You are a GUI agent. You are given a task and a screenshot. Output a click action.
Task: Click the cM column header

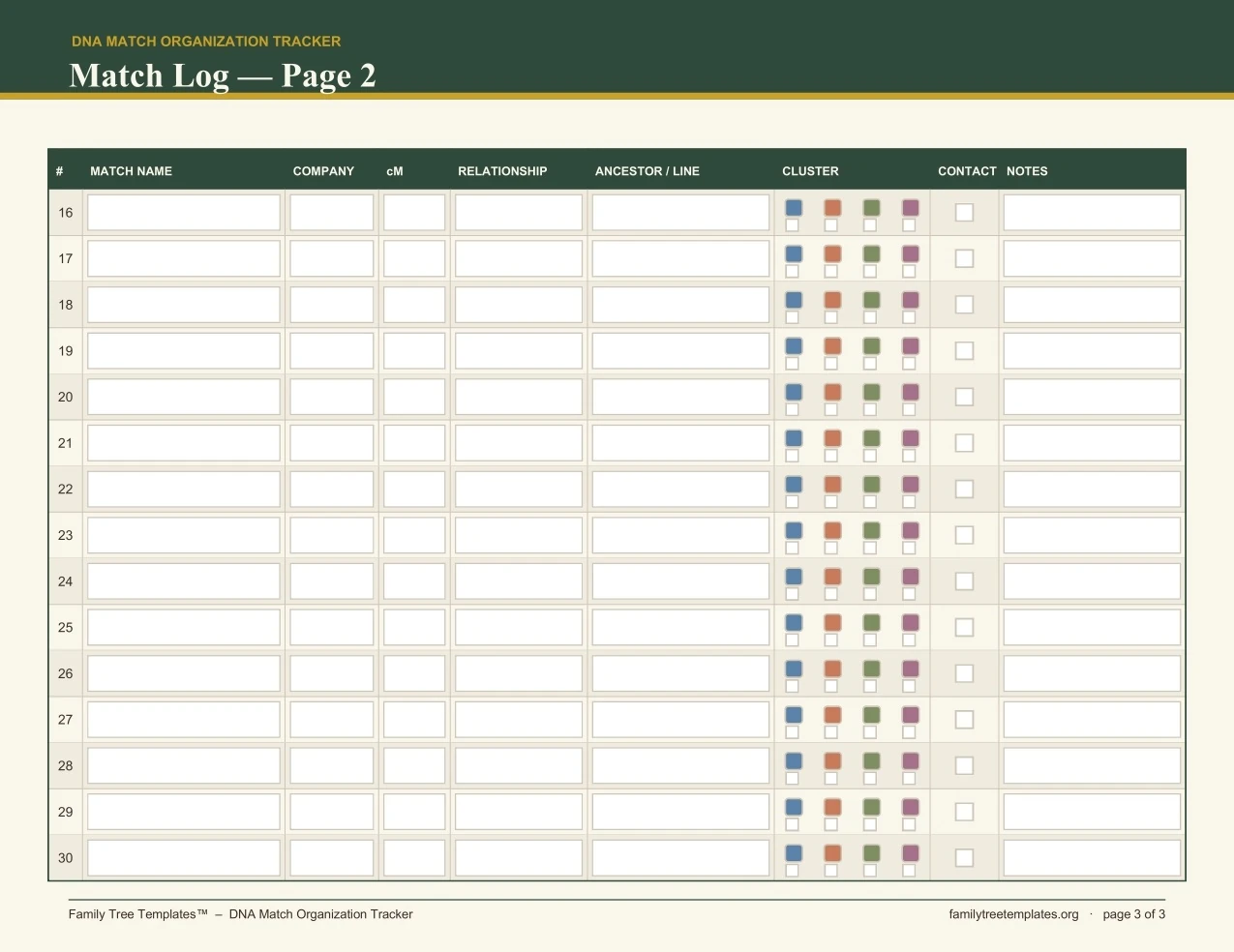395,171
